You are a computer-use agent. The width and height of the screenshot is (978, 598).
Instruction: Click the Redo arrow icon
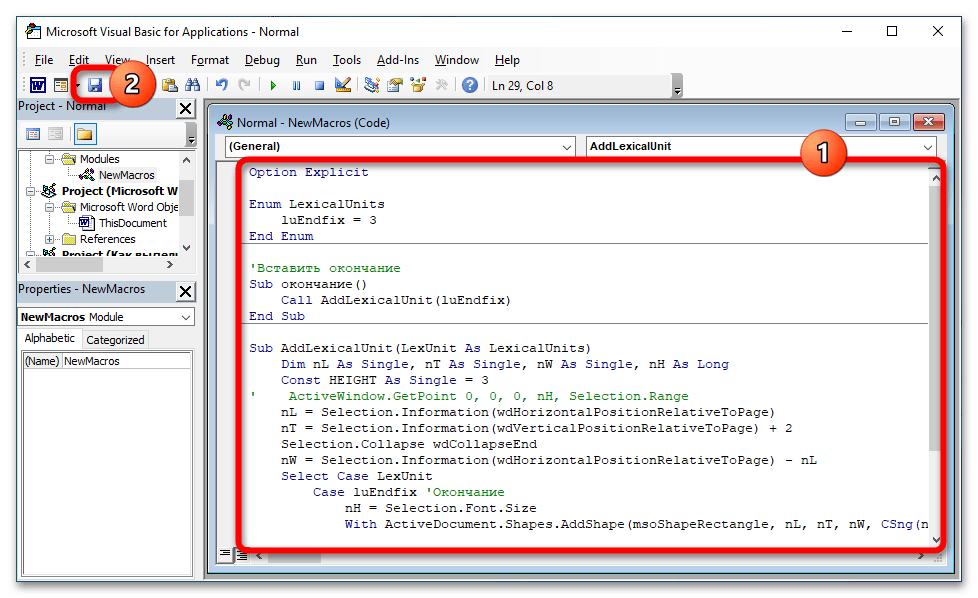[244, 85]
